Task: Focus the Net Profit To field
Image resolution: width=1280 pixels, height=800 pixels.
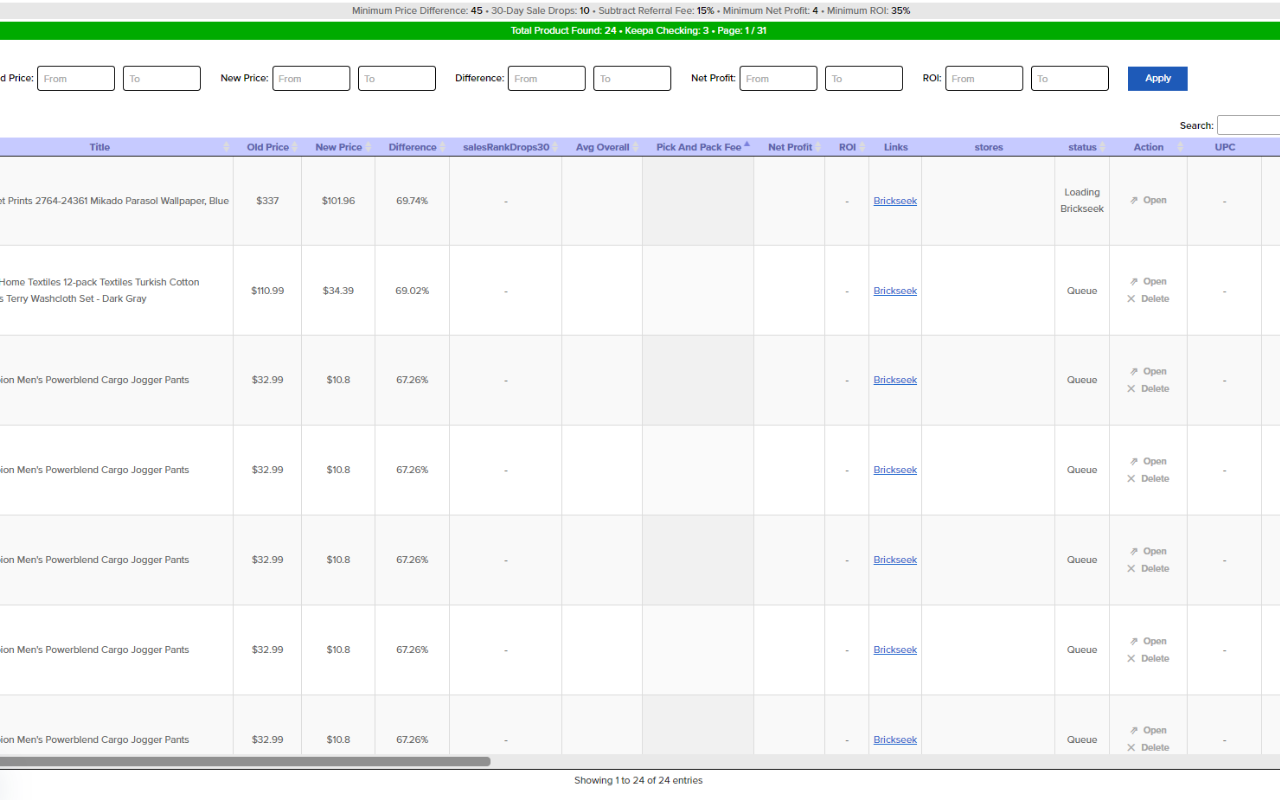Action: (x=864, y=78)
